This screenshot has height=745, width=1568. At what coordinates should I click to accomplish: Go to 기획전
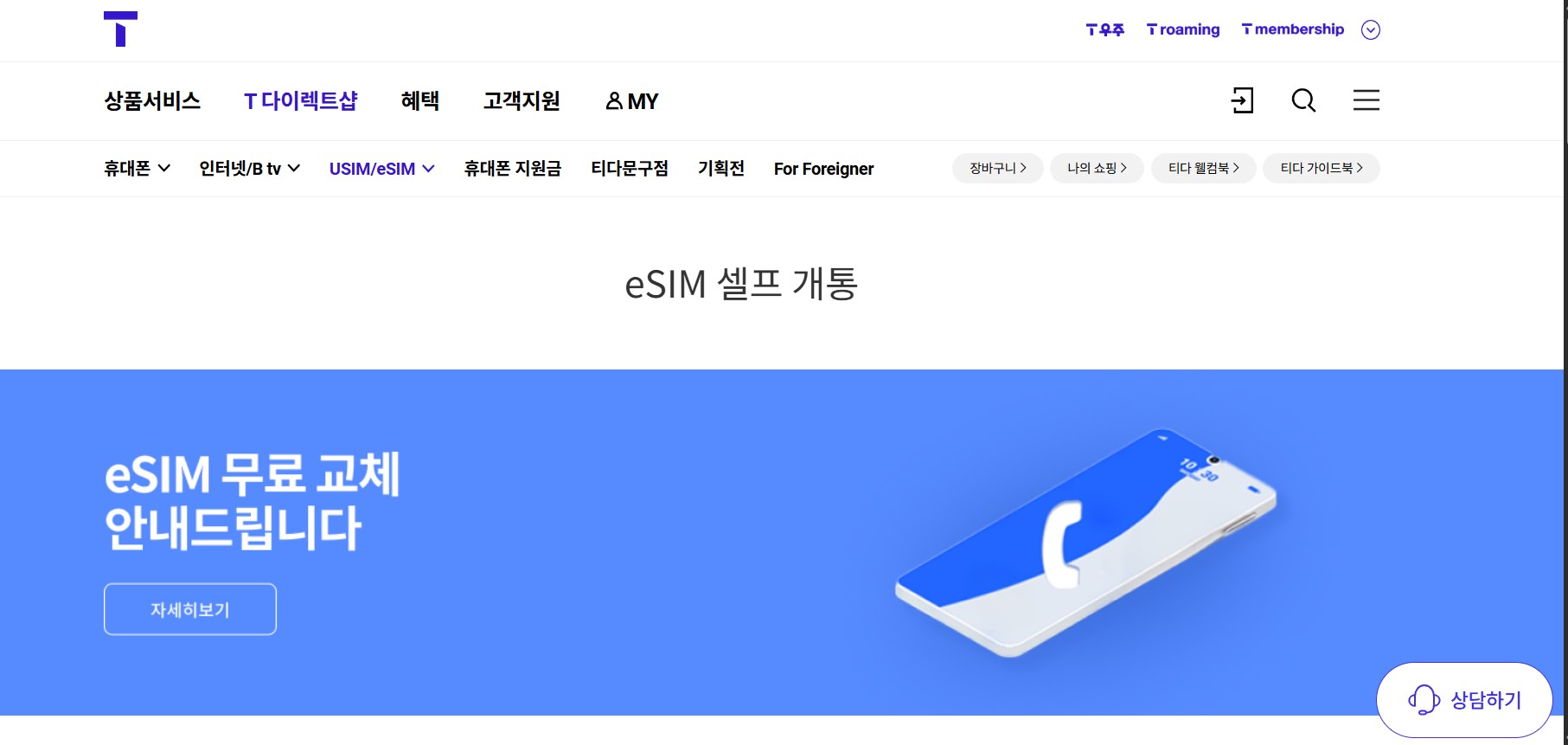click(721, 169)
